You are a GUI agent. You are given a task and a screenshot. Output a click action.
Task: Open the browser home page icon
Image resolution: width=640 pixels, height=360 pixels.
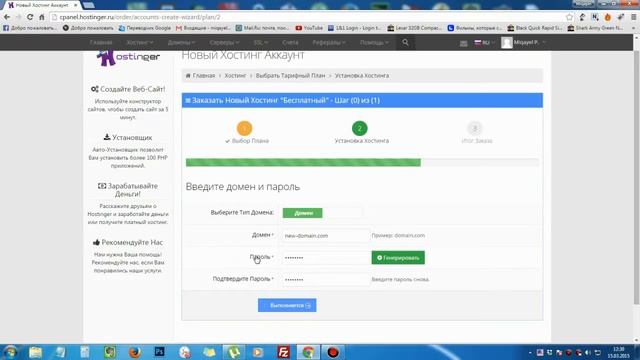[x=42, y=17]
